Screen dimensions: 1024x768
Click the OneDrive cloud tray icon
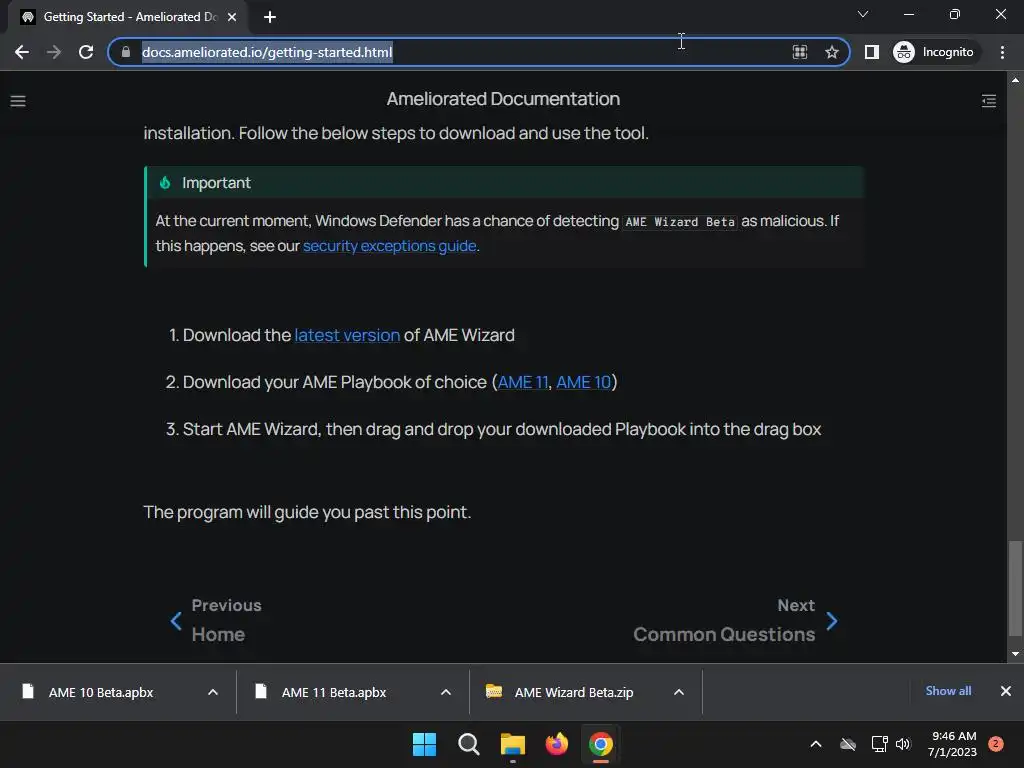tap(848, 744)
